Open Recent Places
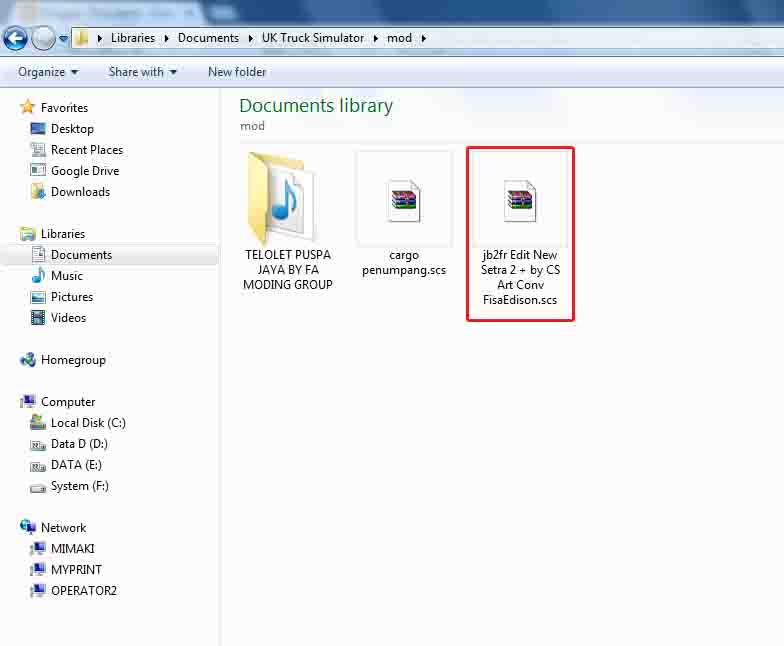This screenshot has width=784, height=646. pos(87,150)
